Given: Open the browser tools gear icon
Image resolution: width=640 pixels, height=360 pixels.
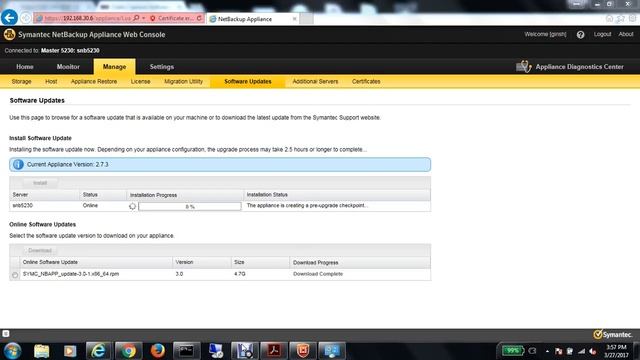Looking at the screenshot, I should pyautogui.click(x=632, y=19).
